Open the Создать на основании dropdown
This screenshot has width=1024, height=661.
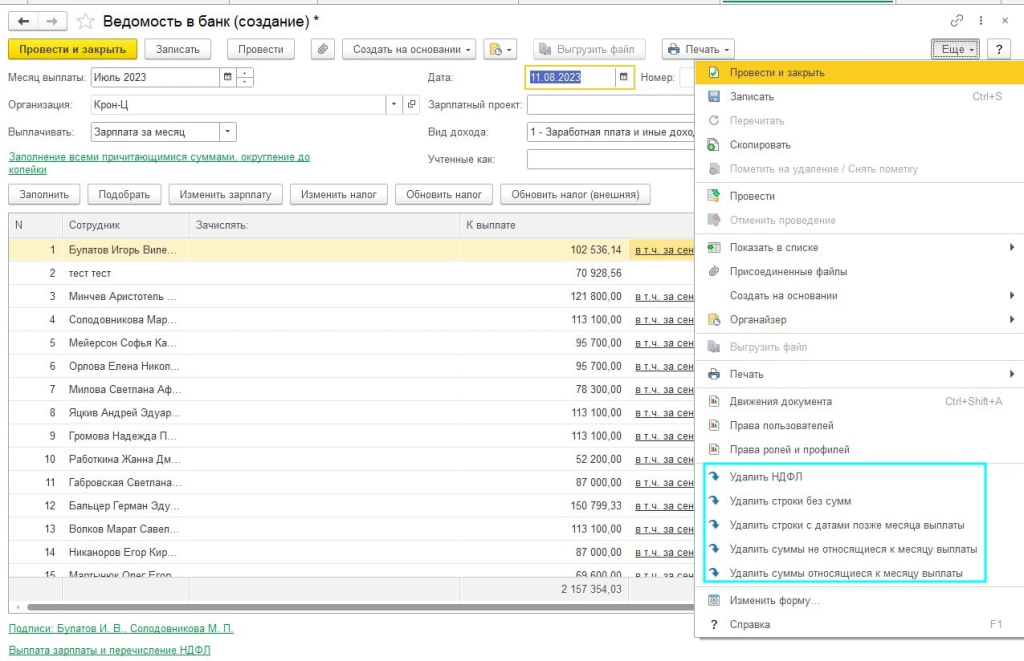408,49
